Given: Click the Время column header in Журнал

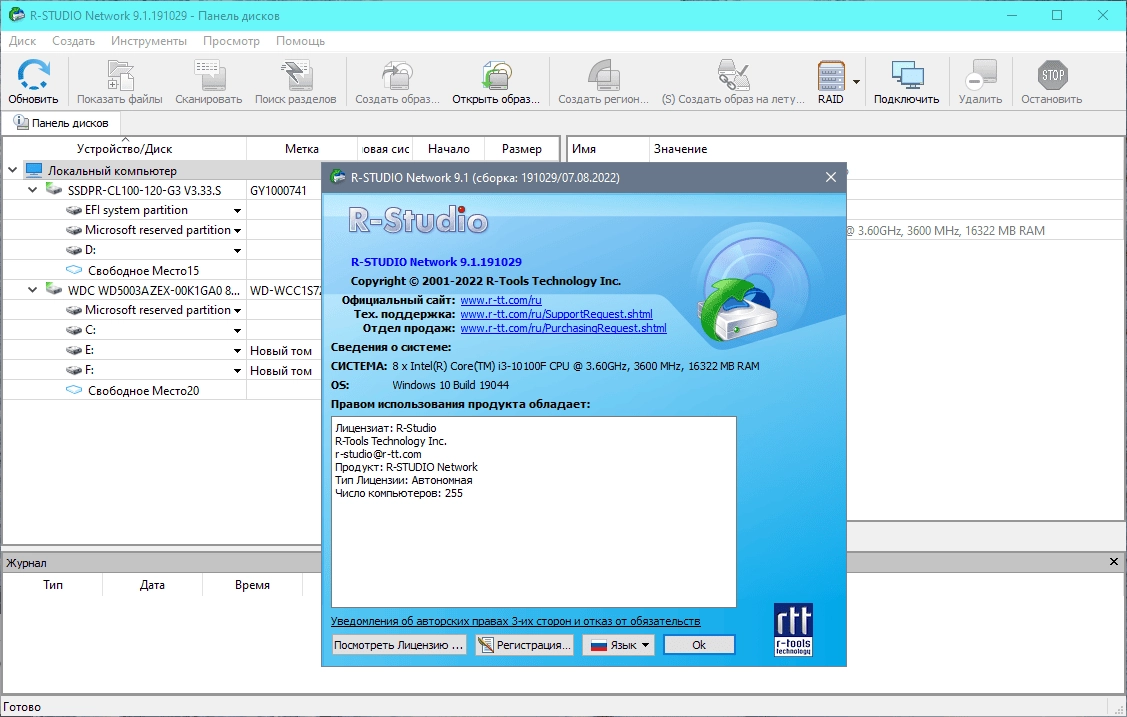Looking at the screenshot, I should 252,585.
